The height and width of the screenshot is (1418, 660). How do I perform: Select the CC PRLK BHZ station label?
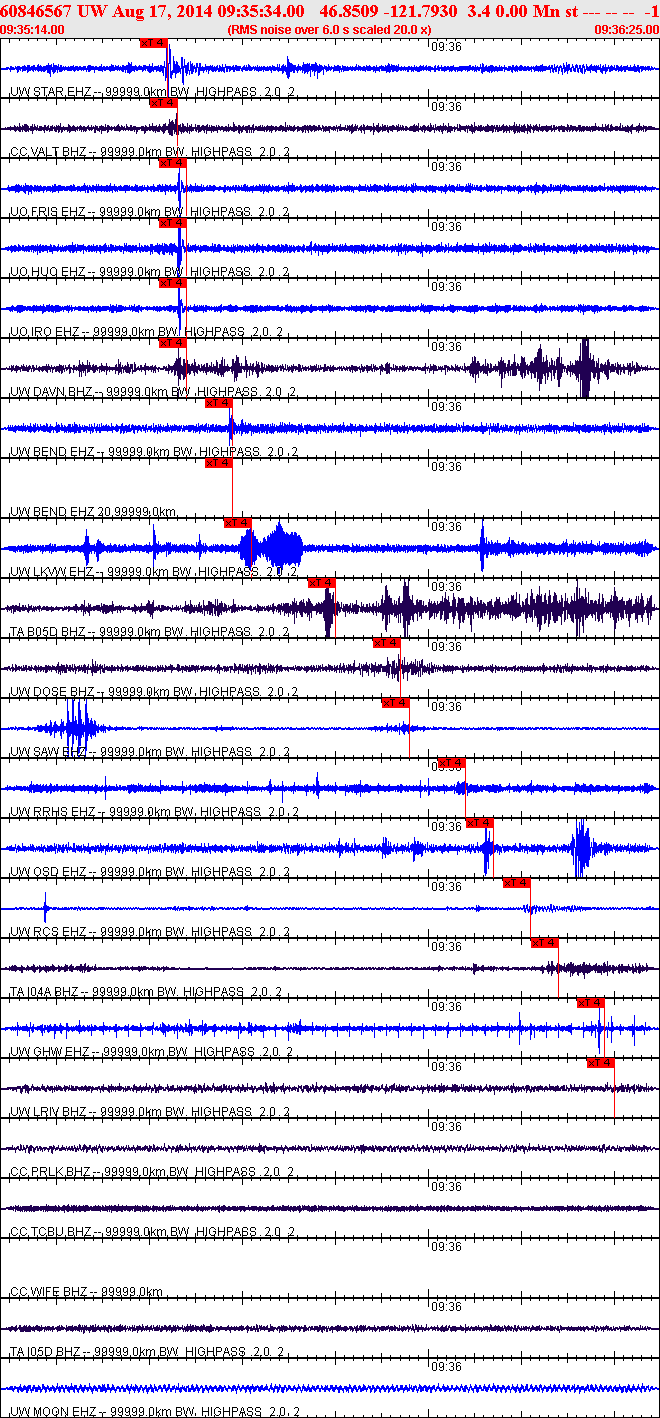pos(152,1172)
